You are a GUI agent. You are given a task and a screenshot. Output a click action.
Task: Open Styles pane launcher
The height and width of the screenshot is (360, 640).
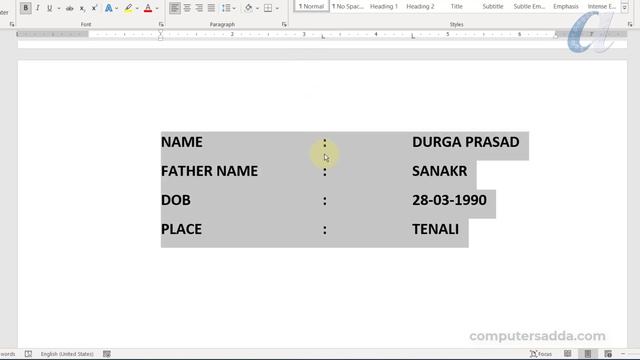tap(630, 24)
